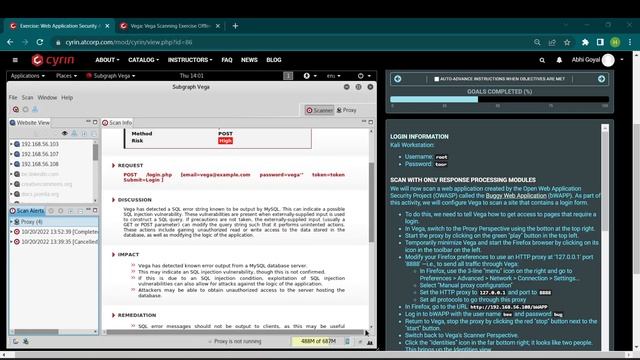Select host 192.168.56.108 in Website View

(x=40, y=164)
